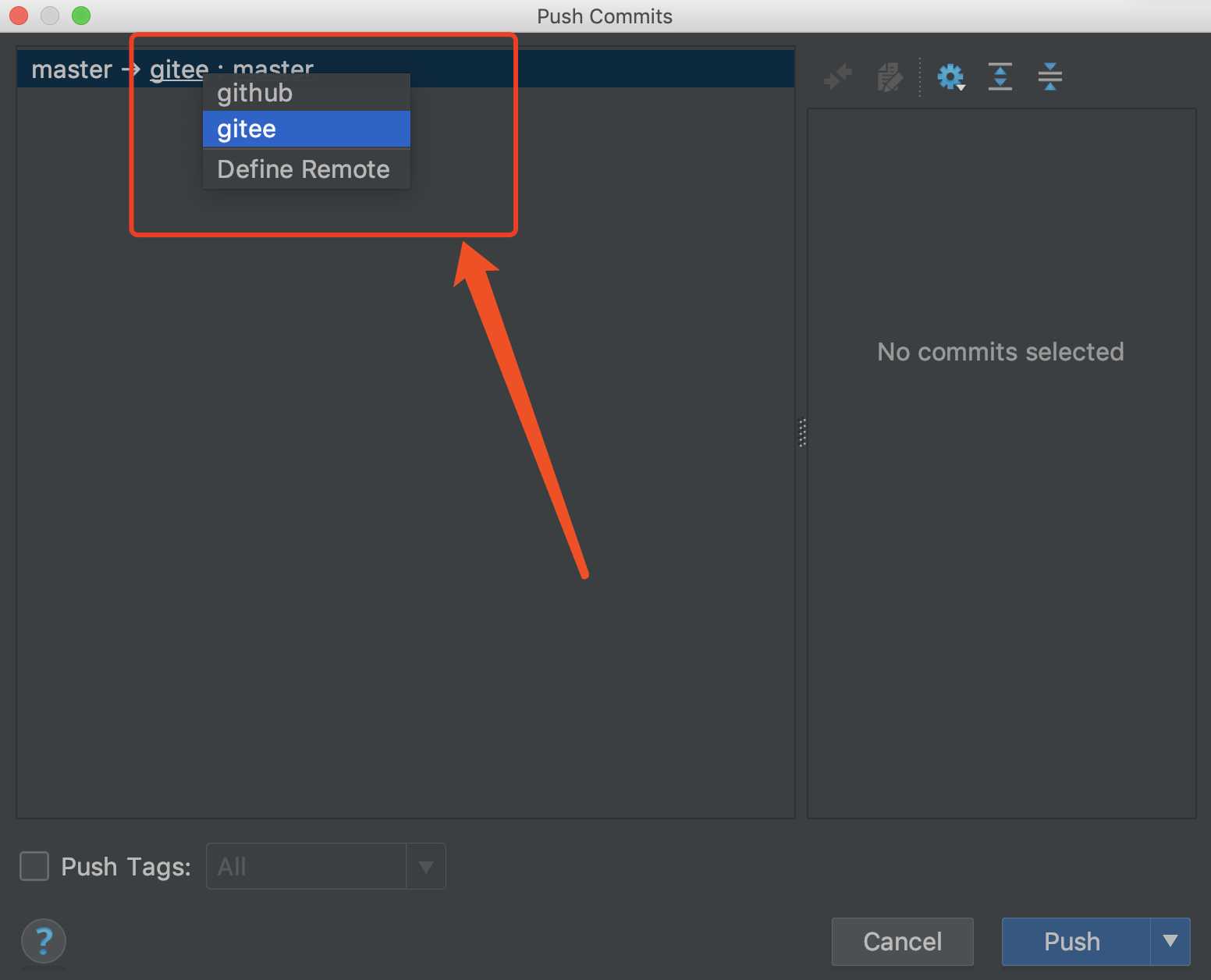Click the underlined gitee remote link
This screenshot has height=980, width=1211.
[179, 69]
